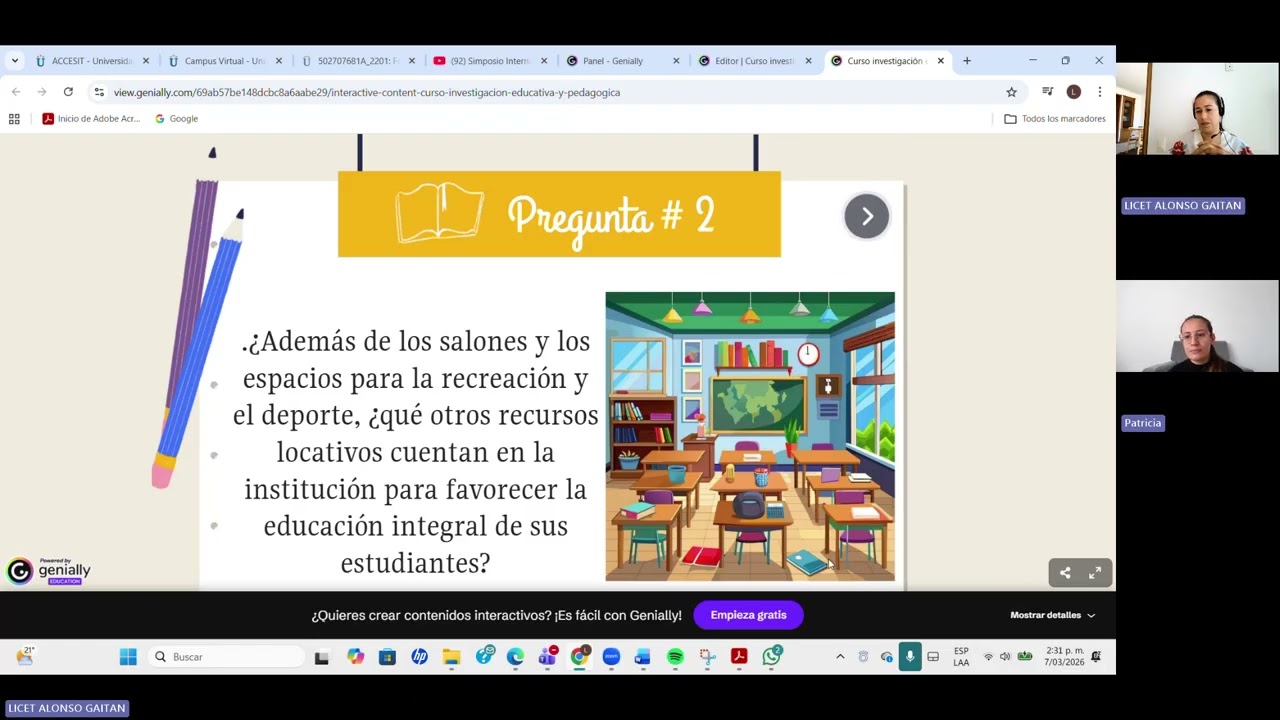Viewport: 1280px width, 720px height.
Task: Toggle the microphone in the system tray
Action: click(x=910, y=657)
